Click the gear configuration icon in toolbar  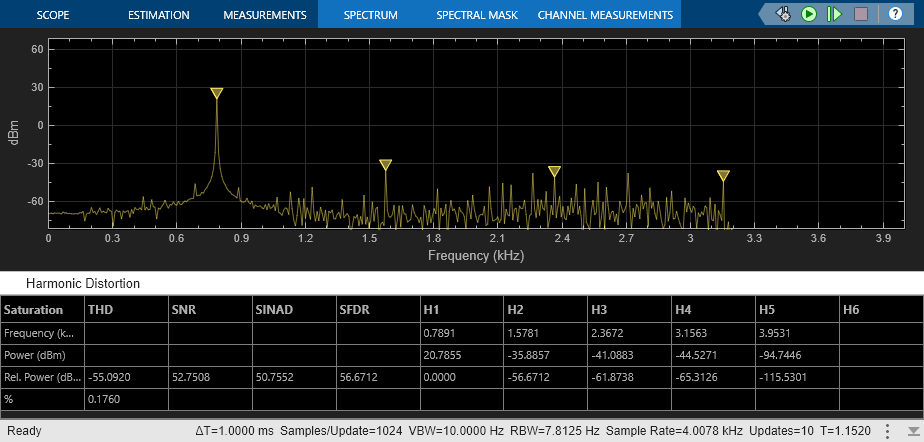tap(783, 14)
